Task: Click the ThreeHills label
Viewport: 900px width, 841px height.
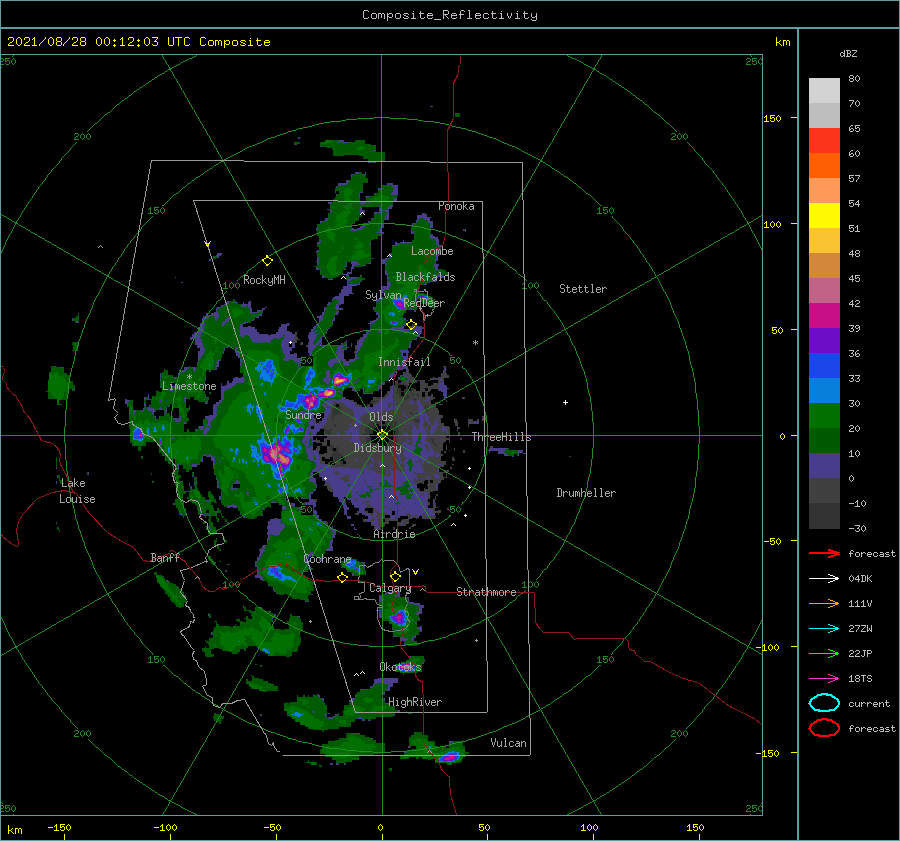Action: tap(501, 437)
